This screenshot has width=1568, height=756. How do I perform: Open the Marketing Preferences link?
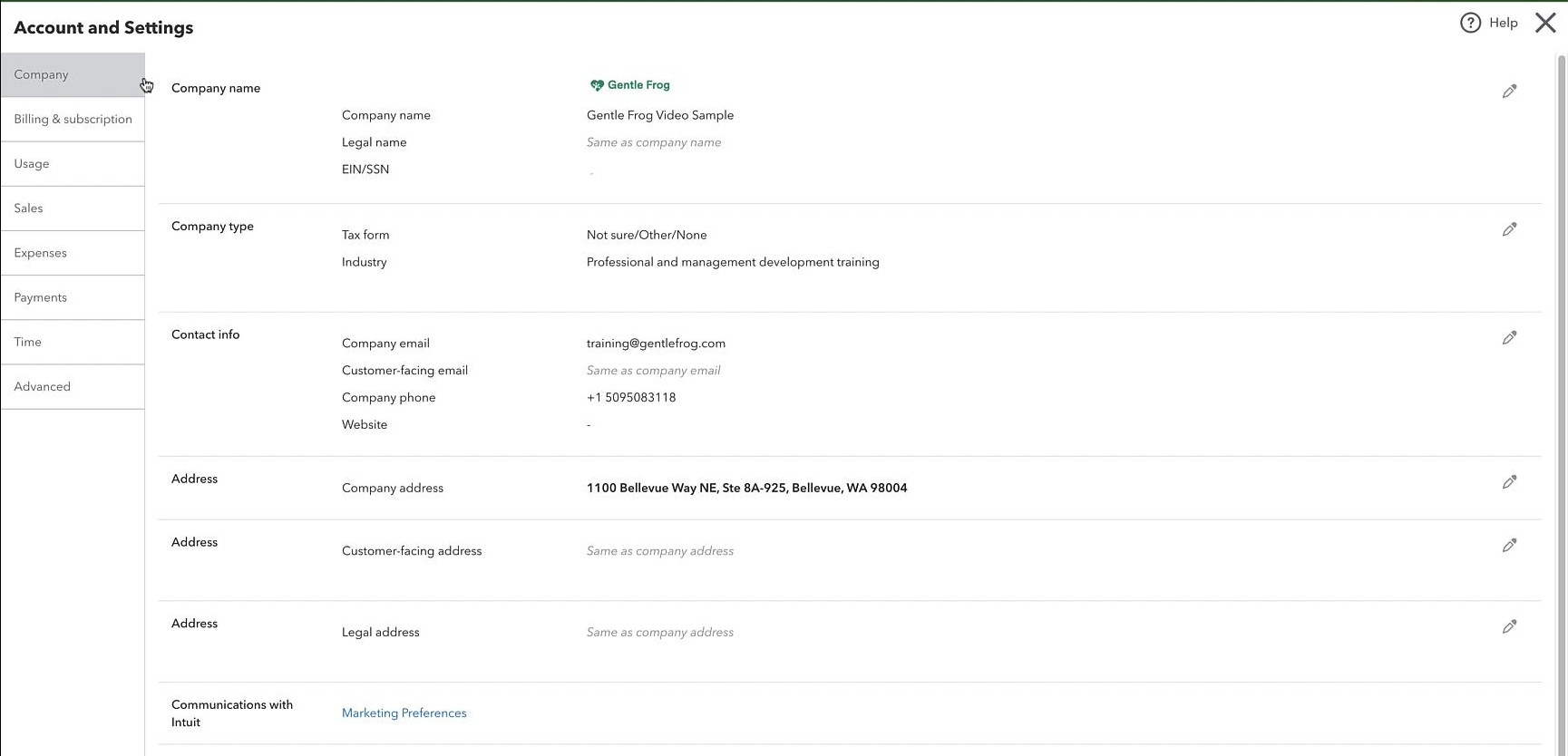pyautogui.click(x=404, y=713)
